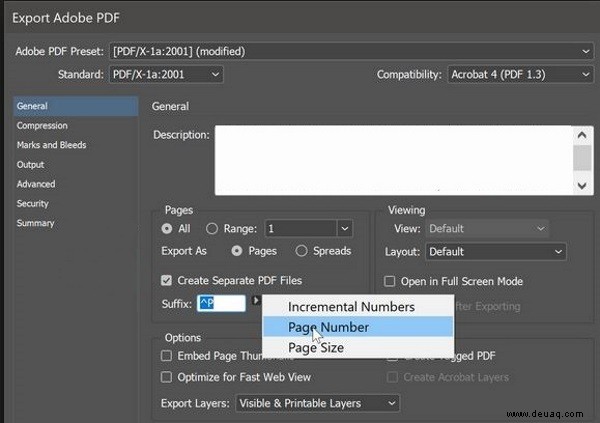
Task: Click the Suffix flyout arrow button
Action: (x=256, y=301)
